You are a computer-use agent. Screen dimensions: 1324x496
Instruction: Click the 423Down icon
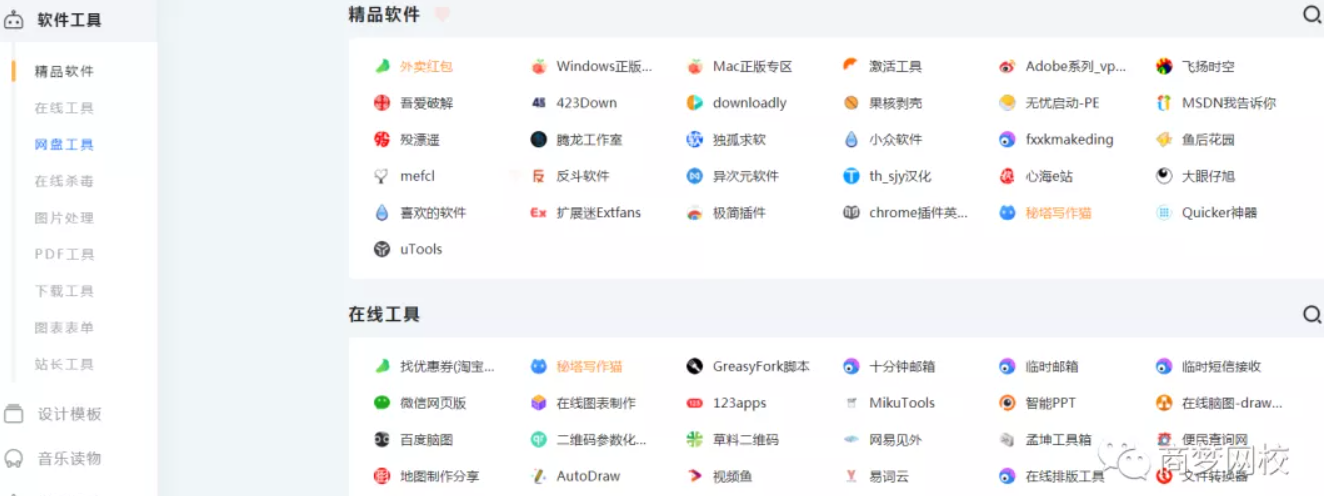coord(538,103)
